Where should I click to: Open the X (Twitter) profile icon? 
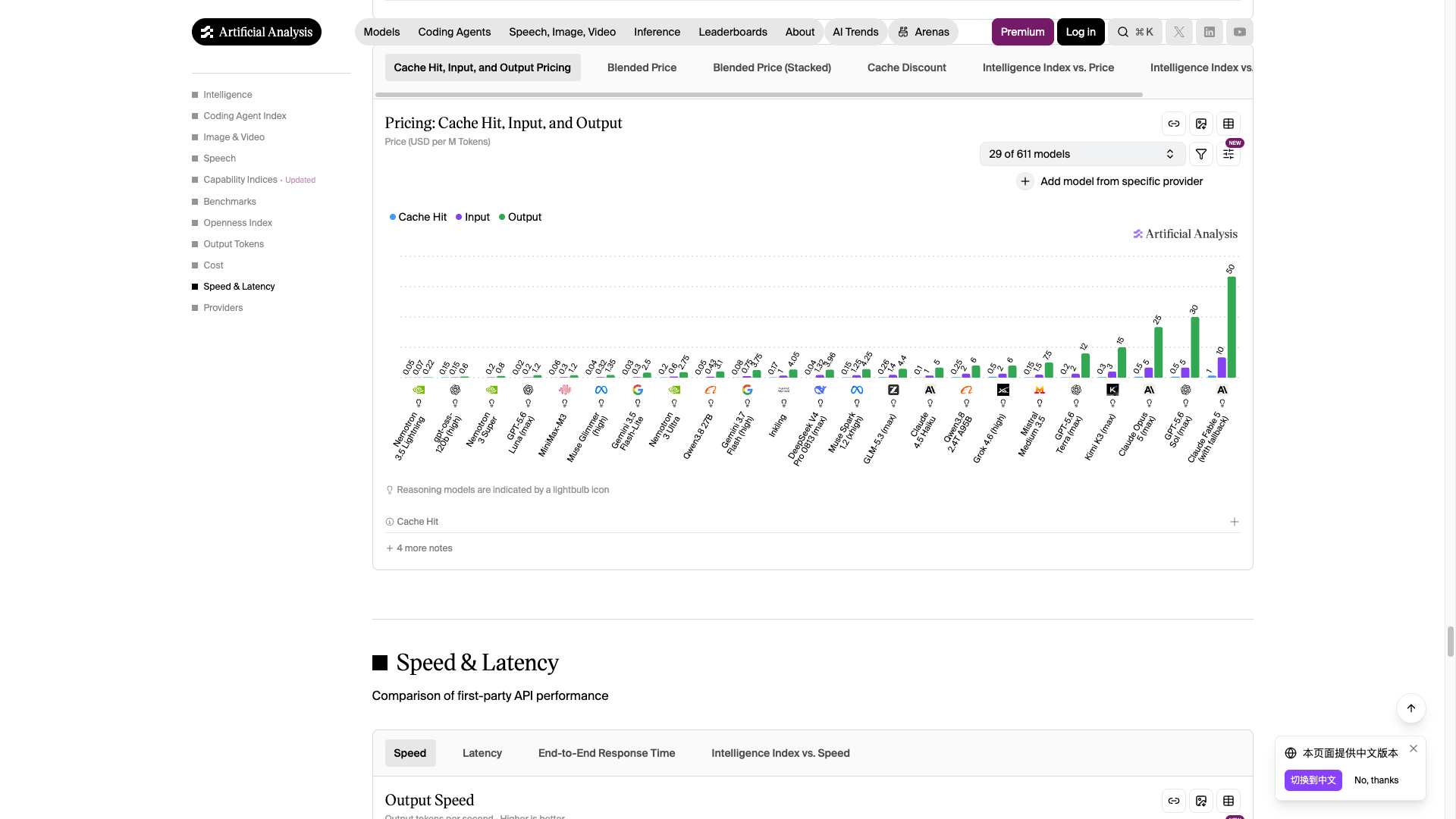point(1178,32)
